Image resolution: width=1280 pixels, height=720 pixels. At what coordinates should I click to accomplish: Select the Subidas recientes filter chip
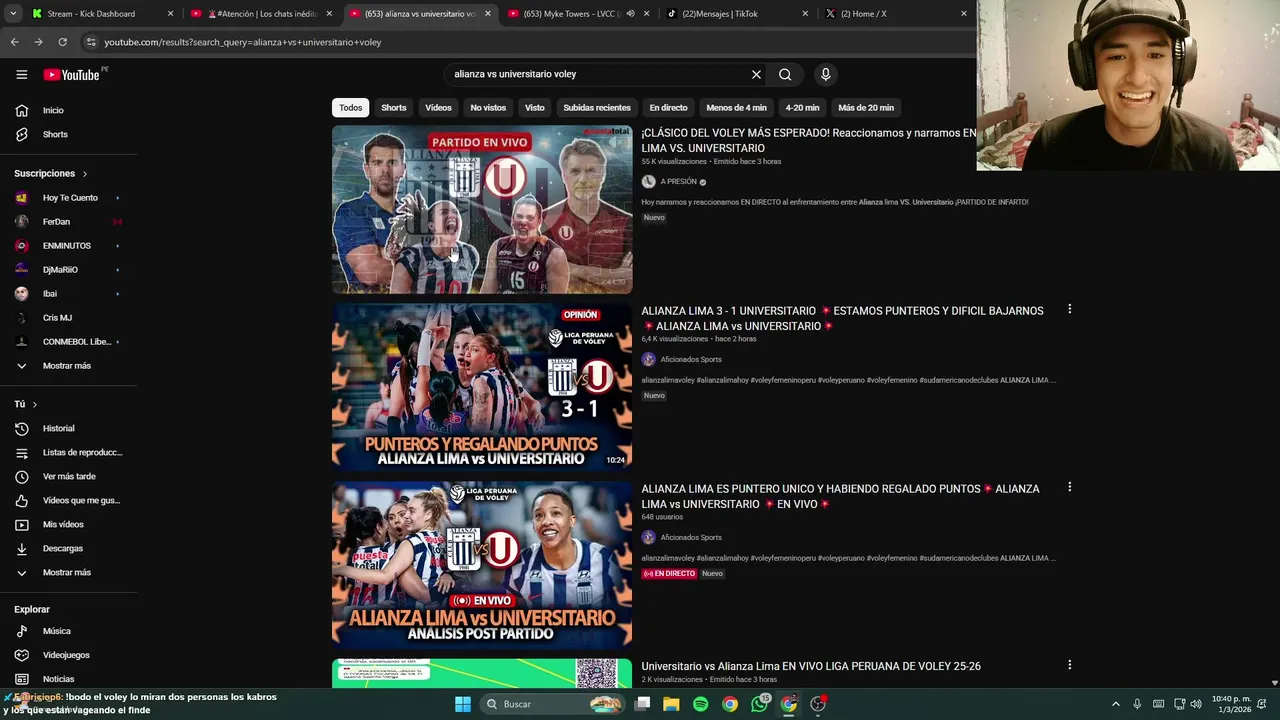coord(597,107)
